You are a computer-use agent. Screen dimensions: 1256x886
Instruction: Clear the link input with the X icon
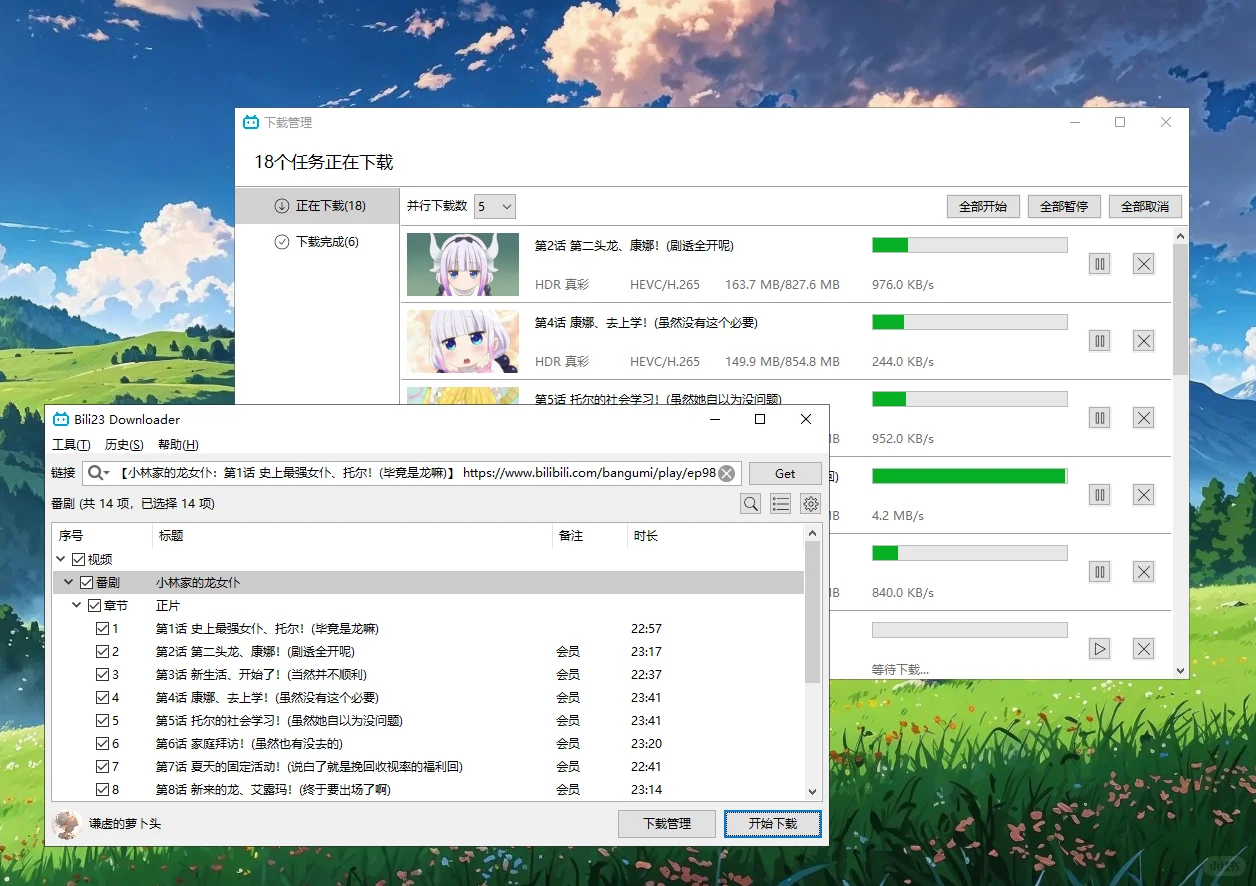click(x=727, y=472)
